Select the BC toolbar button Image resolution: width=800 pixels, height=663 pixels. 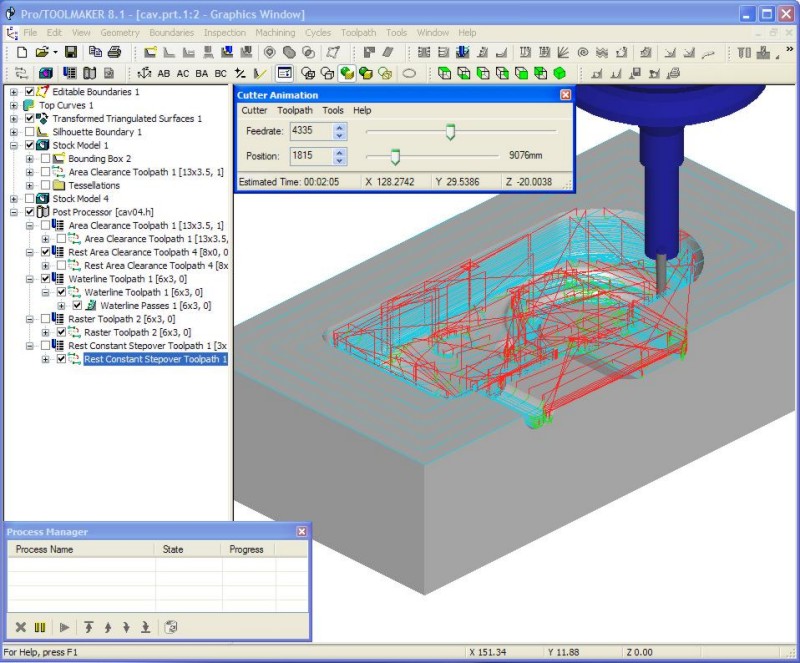pos(220,74)
